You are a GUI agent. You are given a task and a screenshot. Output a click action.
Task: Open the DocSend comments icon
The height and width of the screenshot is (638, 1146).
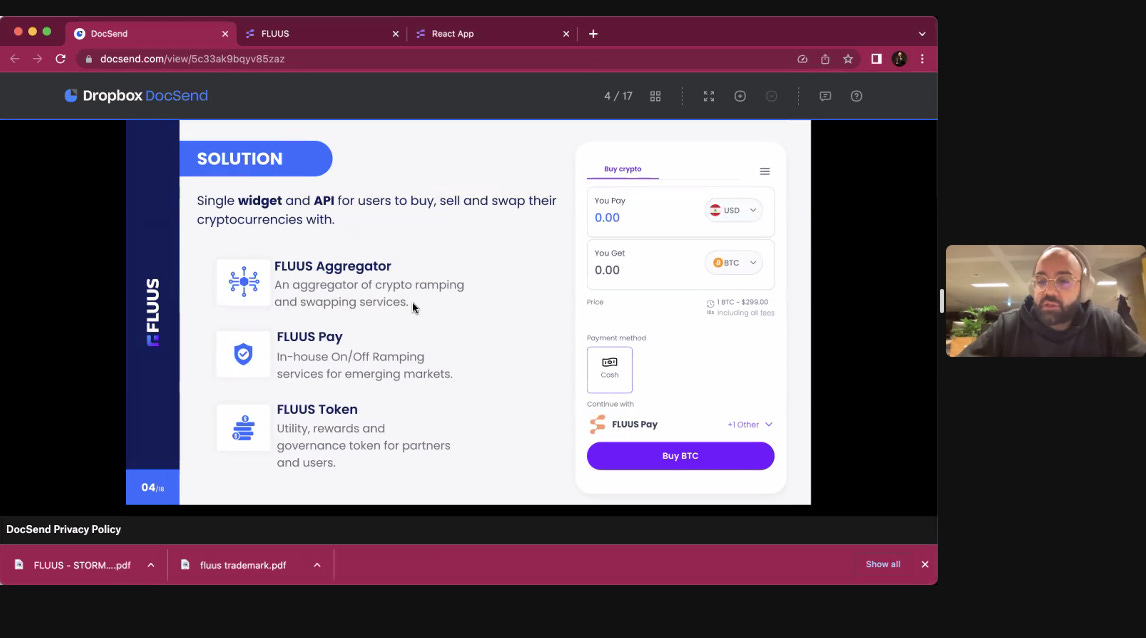coord(825,96)
